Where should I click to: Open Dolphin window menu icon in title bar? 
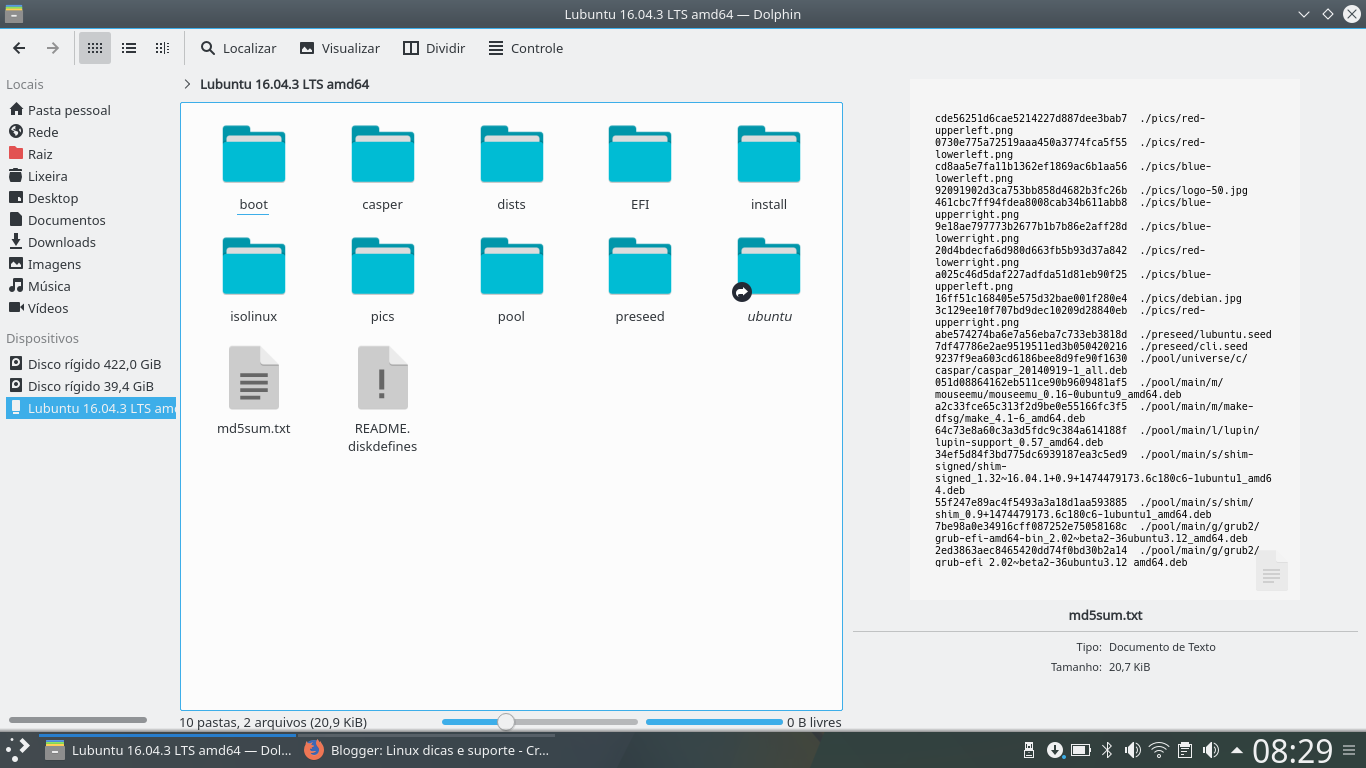14,14
